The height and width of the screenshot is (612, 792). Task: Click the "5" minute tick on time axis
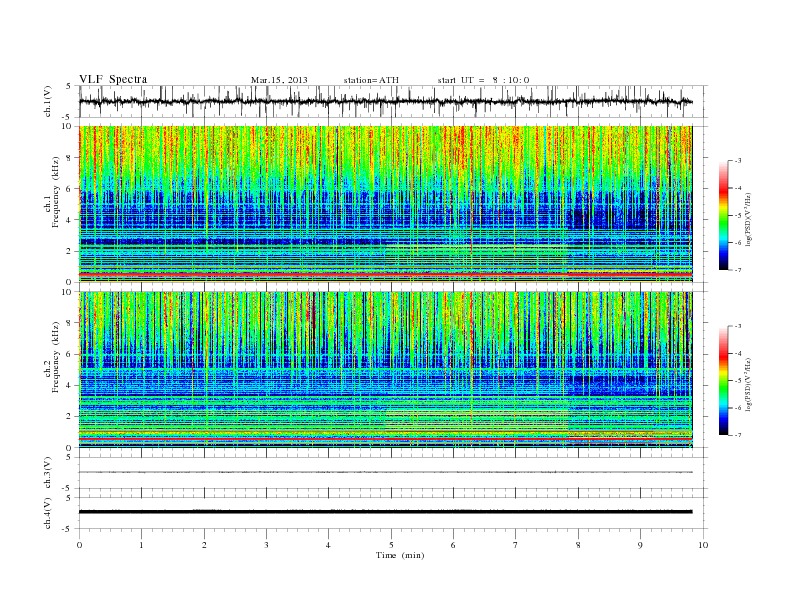pyautogui.click(x=391, y=545)
